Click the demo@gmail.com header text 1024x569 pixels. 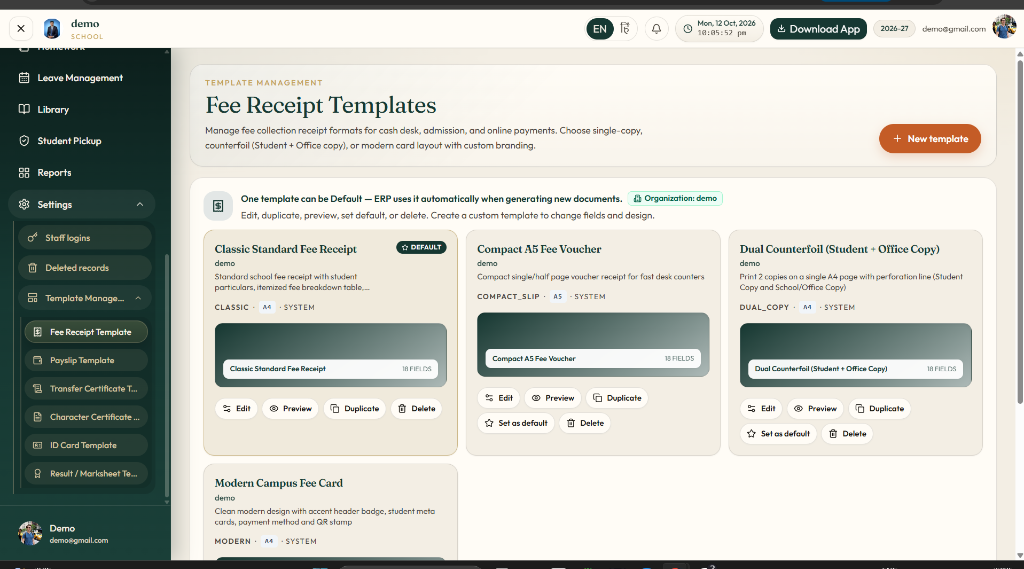click(953, 29)
